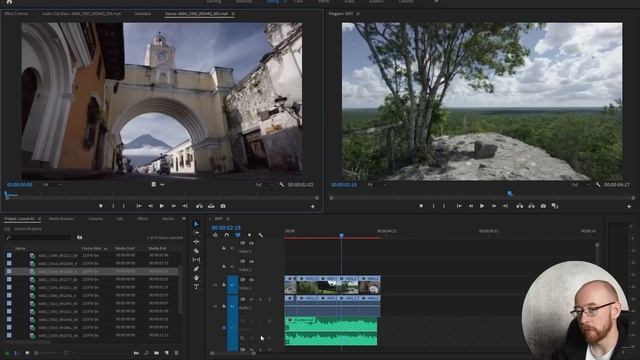
Task: Click Overwrite button in Source monitor
Action: point(211,206)
